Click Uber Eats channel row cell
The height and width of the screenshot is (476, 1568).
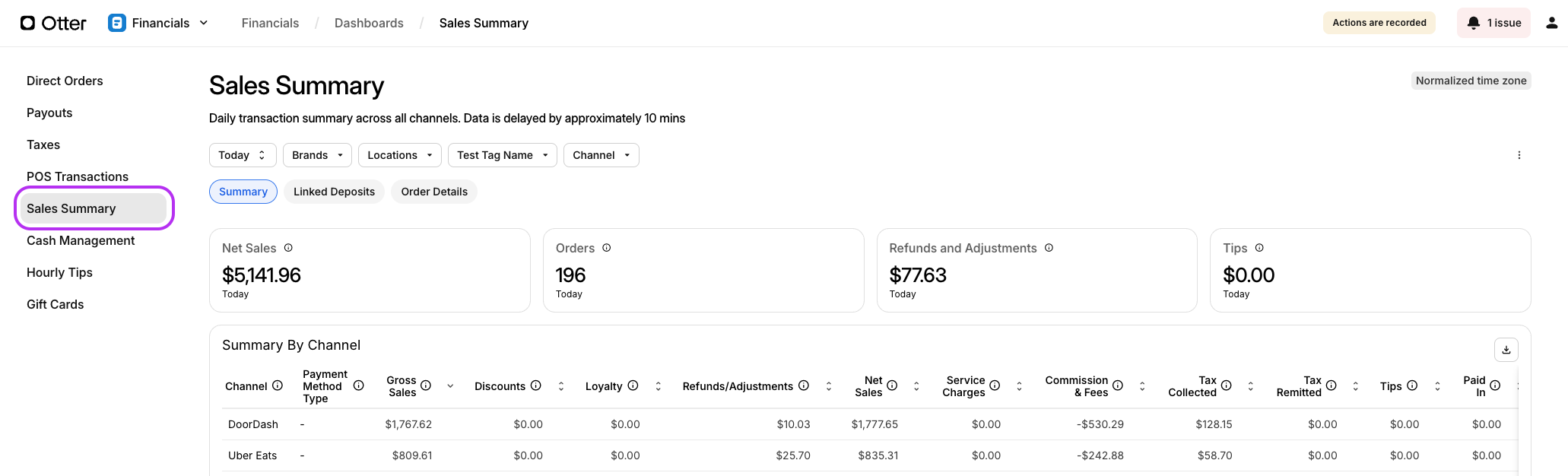[x=252, y=455]
